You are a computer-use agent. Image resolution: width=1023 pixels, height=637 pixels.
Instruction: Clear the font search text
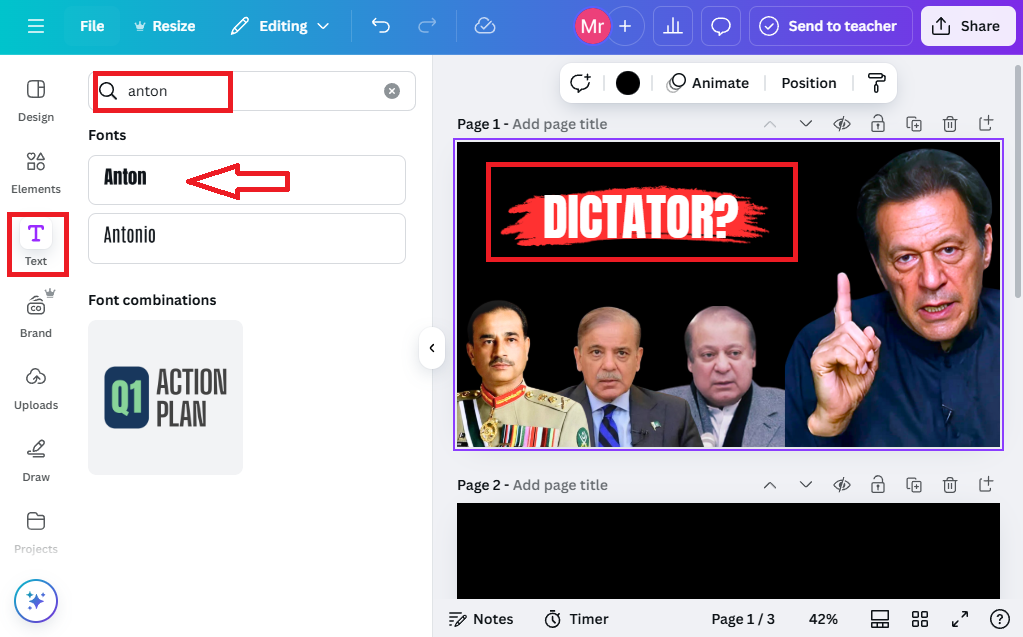(x=392, y=91)
